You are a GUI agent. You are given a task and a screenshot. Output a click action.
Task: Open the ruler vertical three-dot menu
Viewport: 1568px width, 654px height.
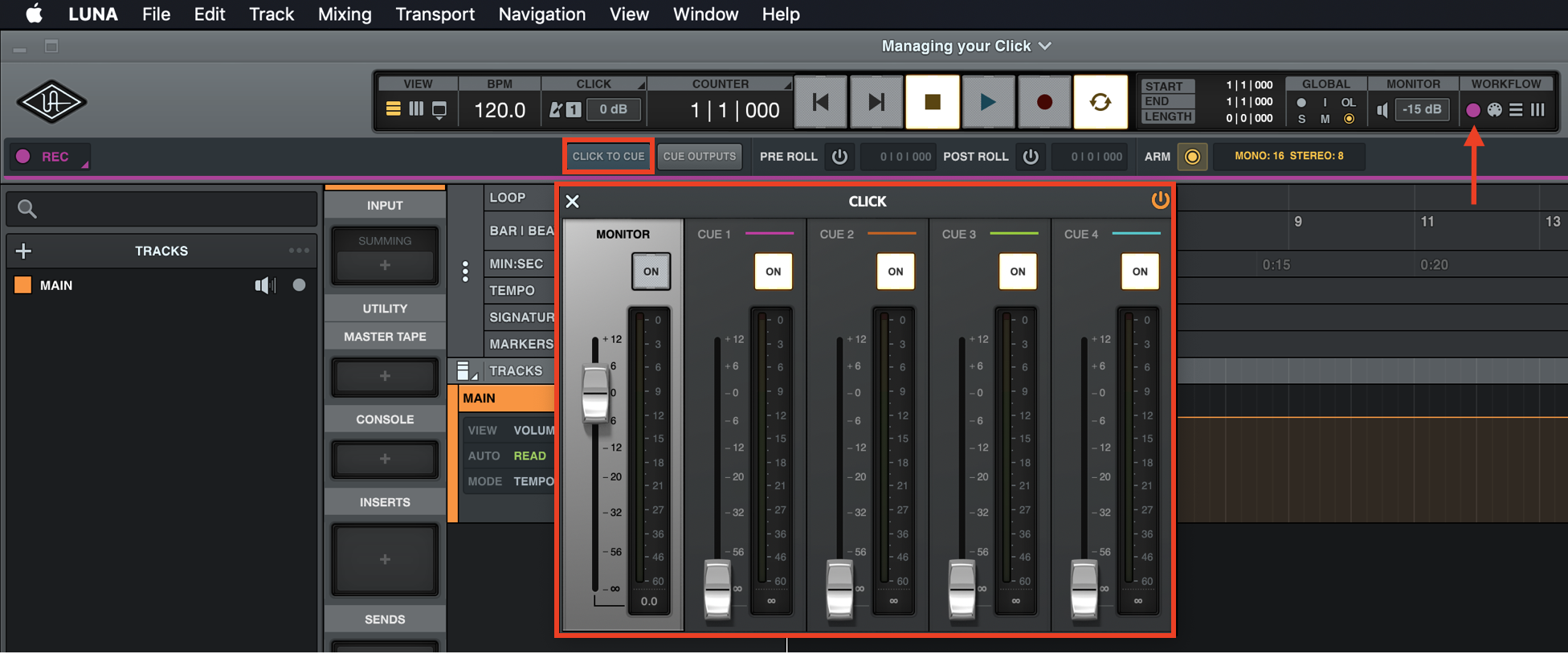[465, 272]
